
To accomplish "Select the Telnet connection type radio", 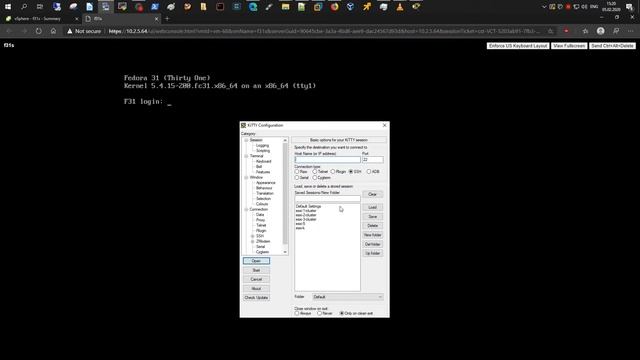I will click(315, 172).
